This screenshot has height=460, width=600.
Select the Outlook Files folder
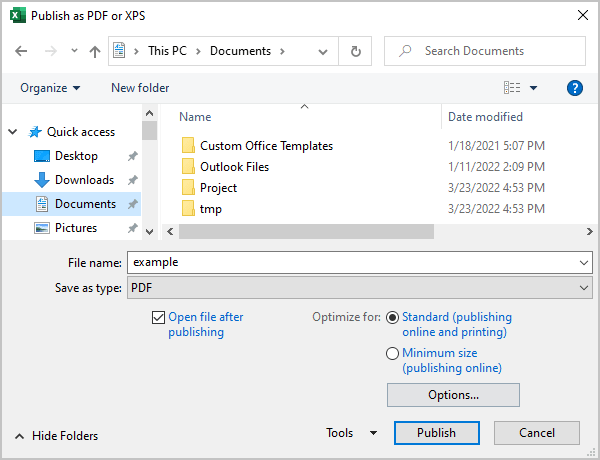point(234,167)
